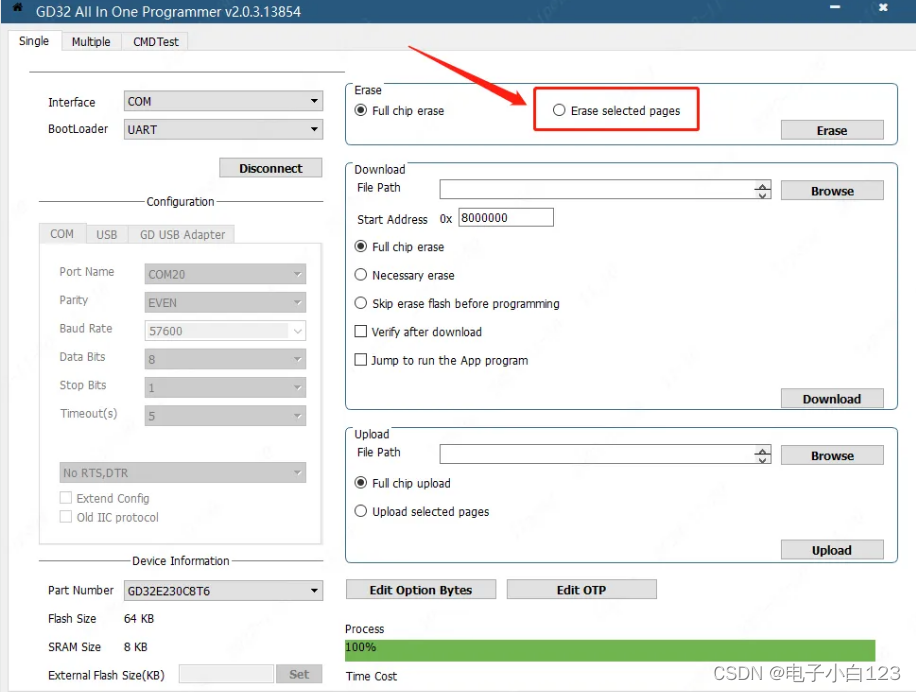Viewport: 916px width, 692px height.
Task: Click the Download File Path spinner arrows
Action: [x=762, y=189]
